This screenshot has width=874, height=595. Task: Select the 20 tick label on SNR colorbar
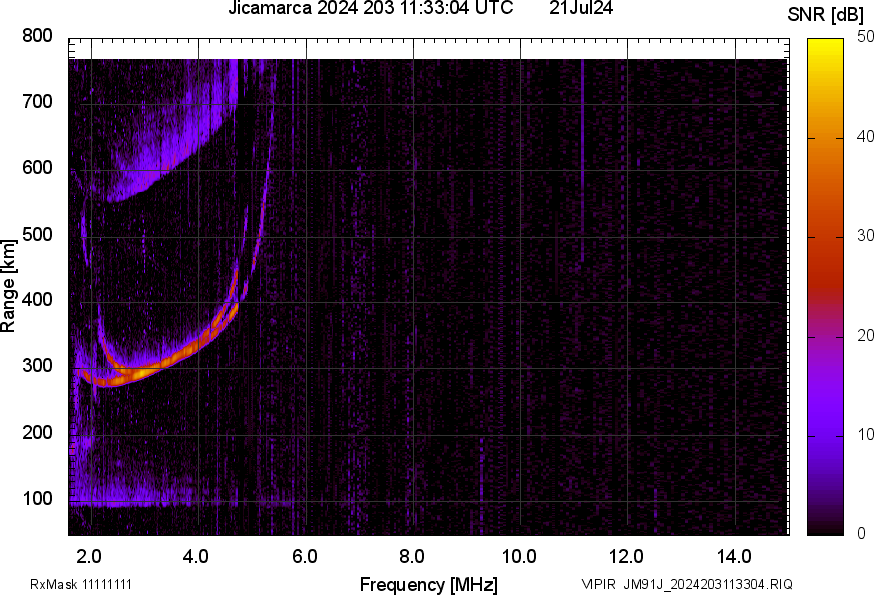point(865,335)
